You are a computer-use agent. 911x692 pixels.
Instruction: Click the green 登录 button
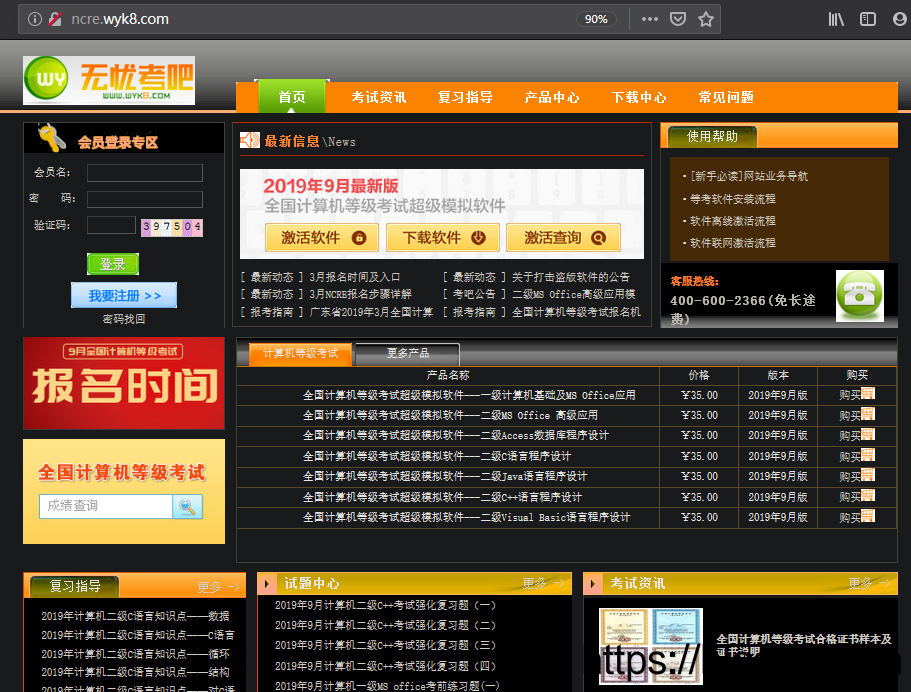pos(113,264)
